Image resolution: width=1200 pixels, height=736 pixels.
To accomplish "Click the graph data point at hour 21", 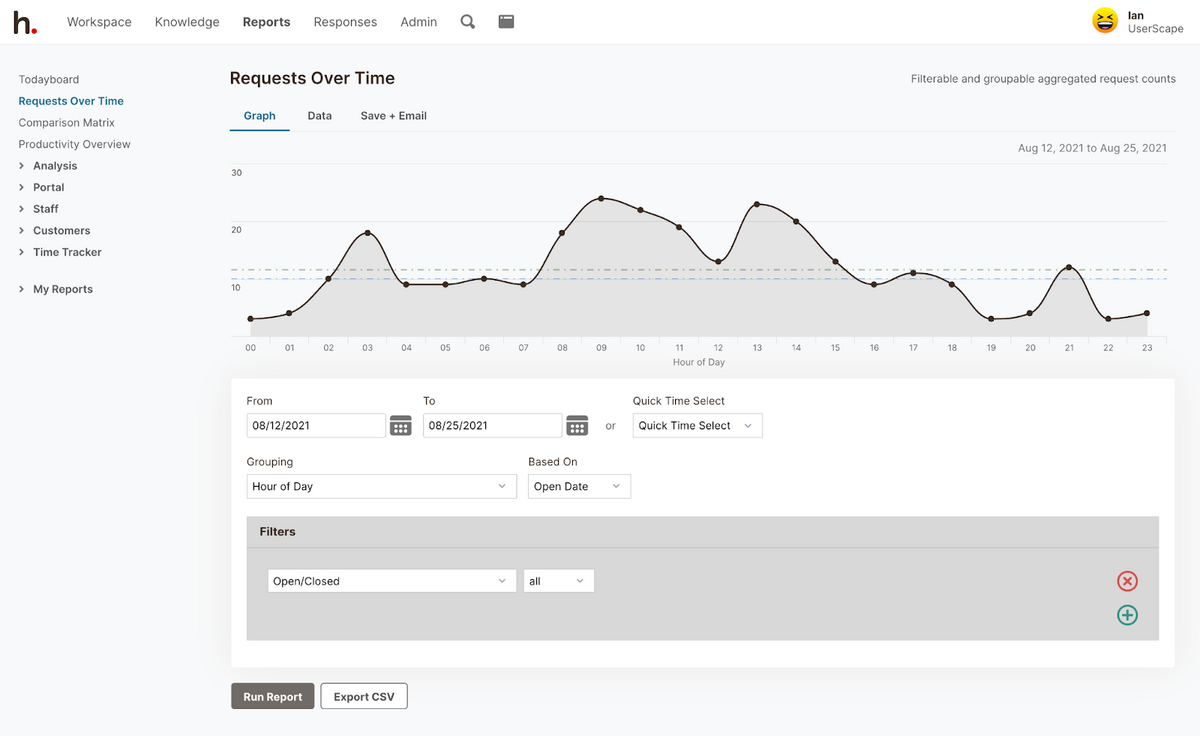I will [1069, 267].
